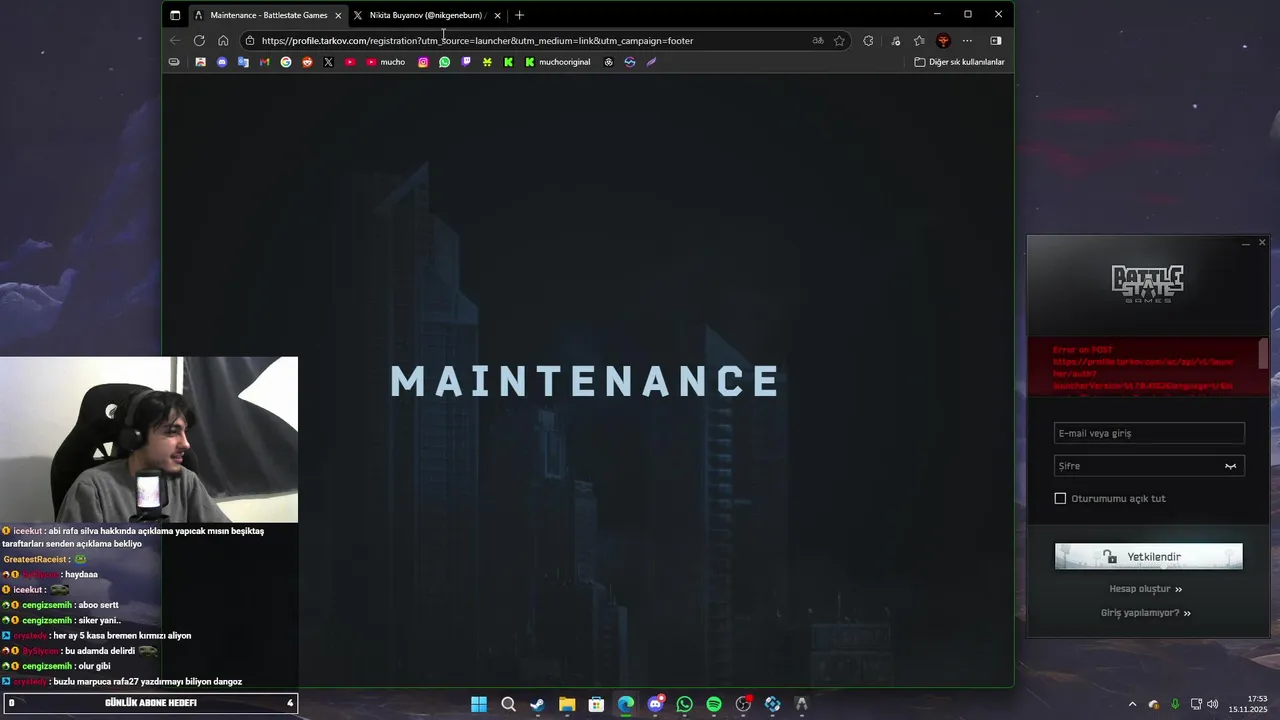Click the volume icon in system tray
The height and width of the screenshot is (720, 1280).
point(1213,704)
